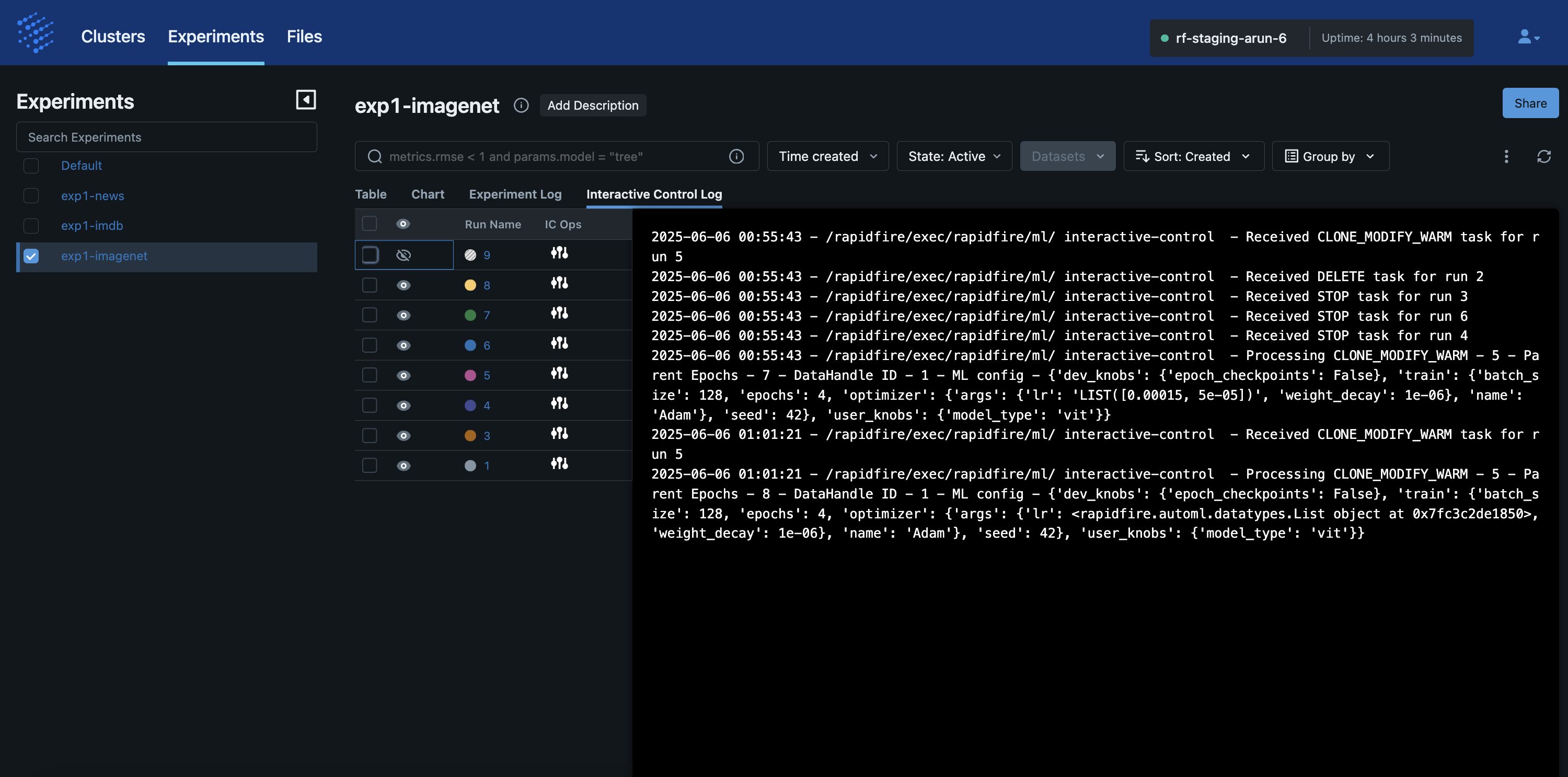Image resolution: width=1568 pixels, height=777 pixels.
Task: Check the Default experiment checkbox
Action: [31, 166]
